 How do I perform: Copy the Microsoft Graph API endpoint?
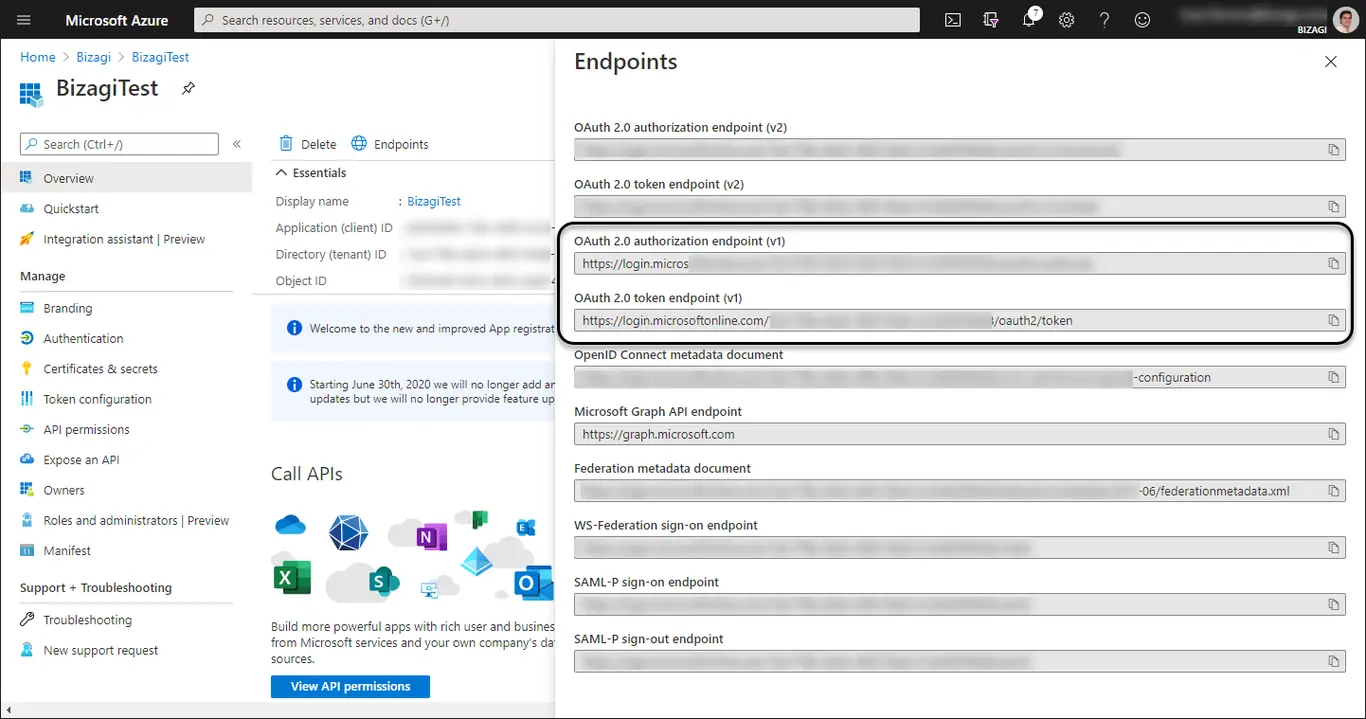tap(1333, 434)
